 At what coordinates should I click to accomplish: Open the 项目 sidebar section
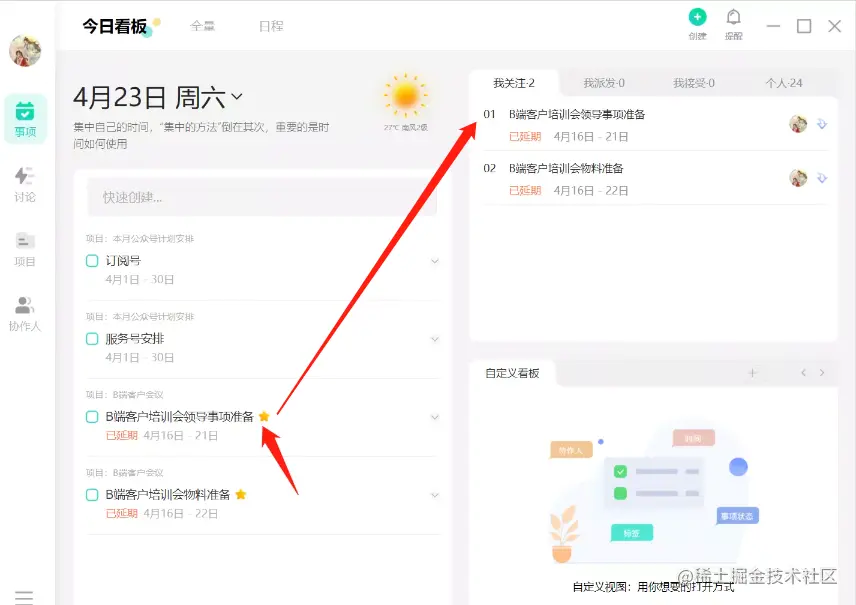tap(25, 250)
